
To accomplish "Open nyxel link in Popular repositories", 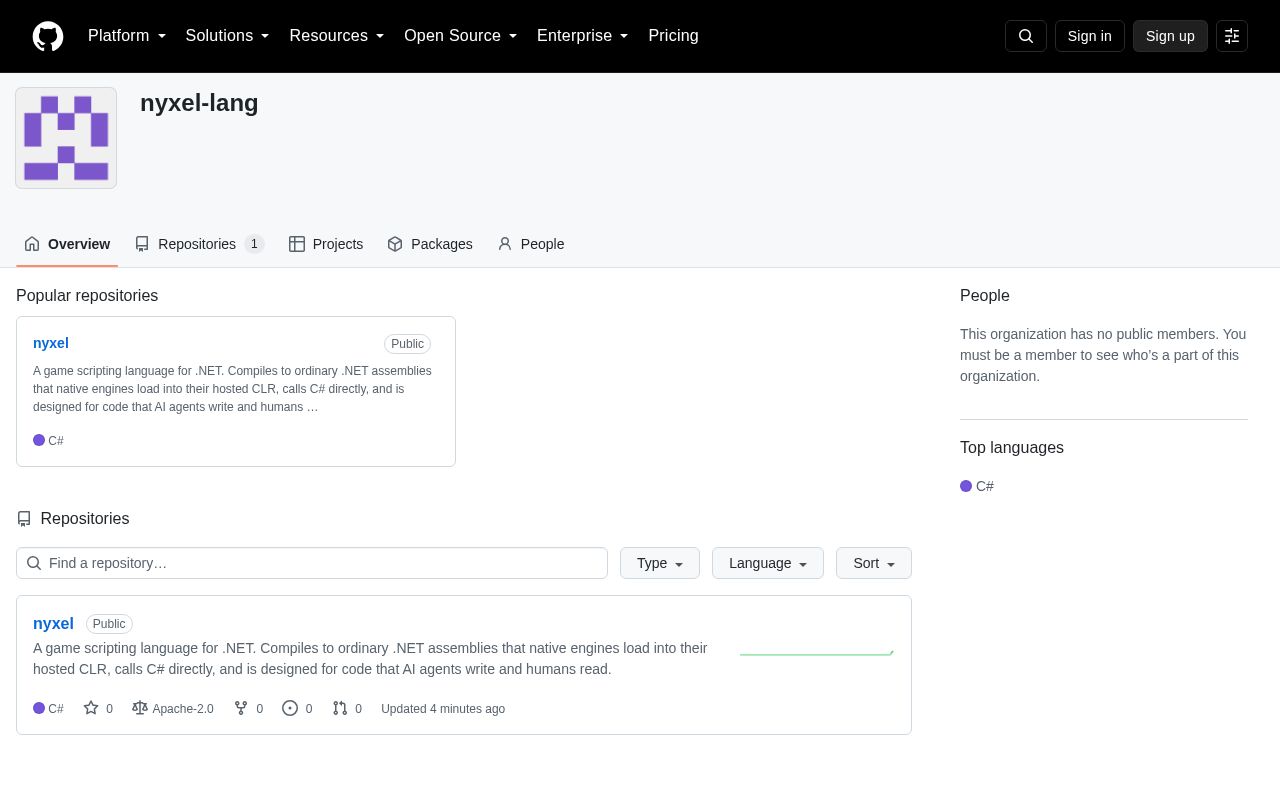I will click(x=51, y=343).
